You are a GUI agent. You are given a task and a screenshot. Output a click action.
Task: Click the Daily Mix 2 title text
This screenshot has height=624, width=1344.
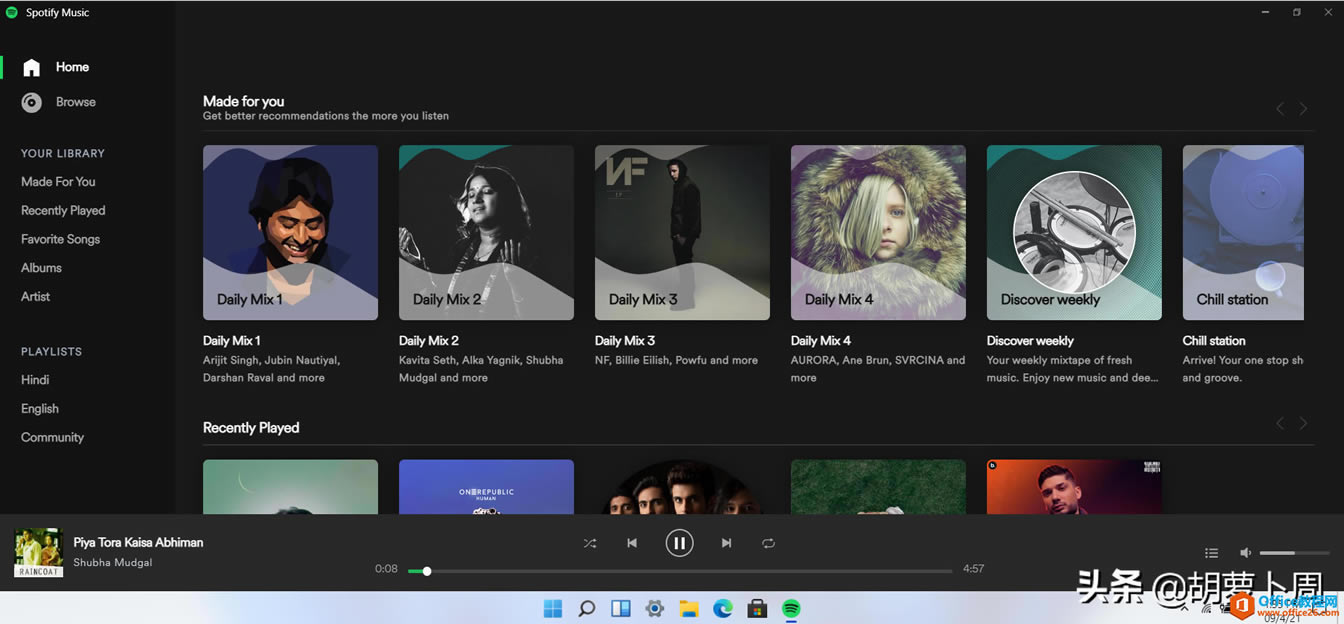[x=429, y=341]
